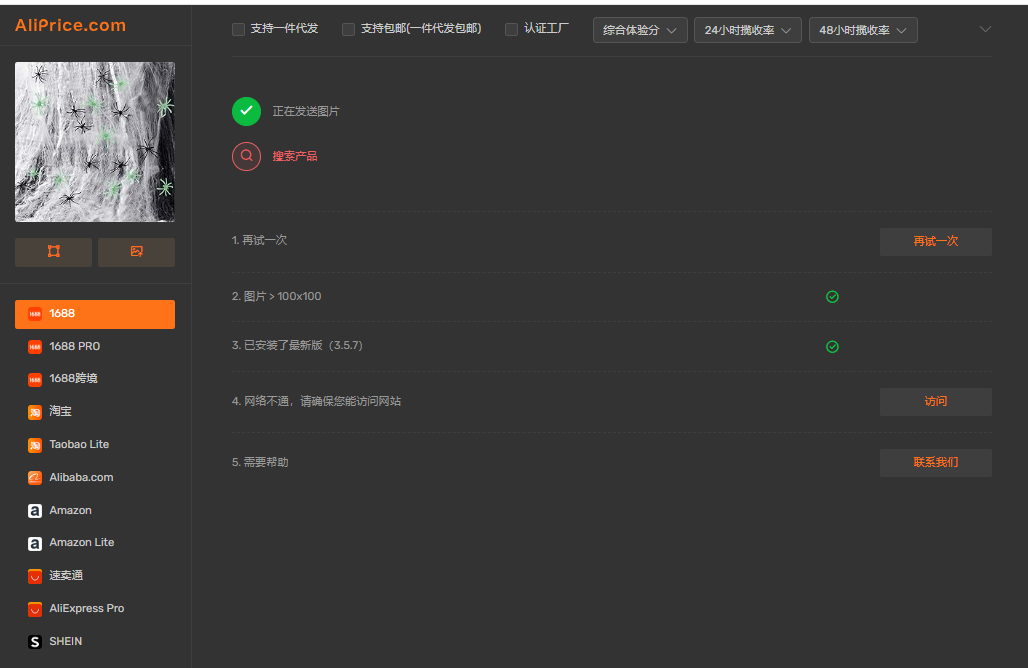
Task: Click the 联系我们 contact button
Action: click(935, 462)
